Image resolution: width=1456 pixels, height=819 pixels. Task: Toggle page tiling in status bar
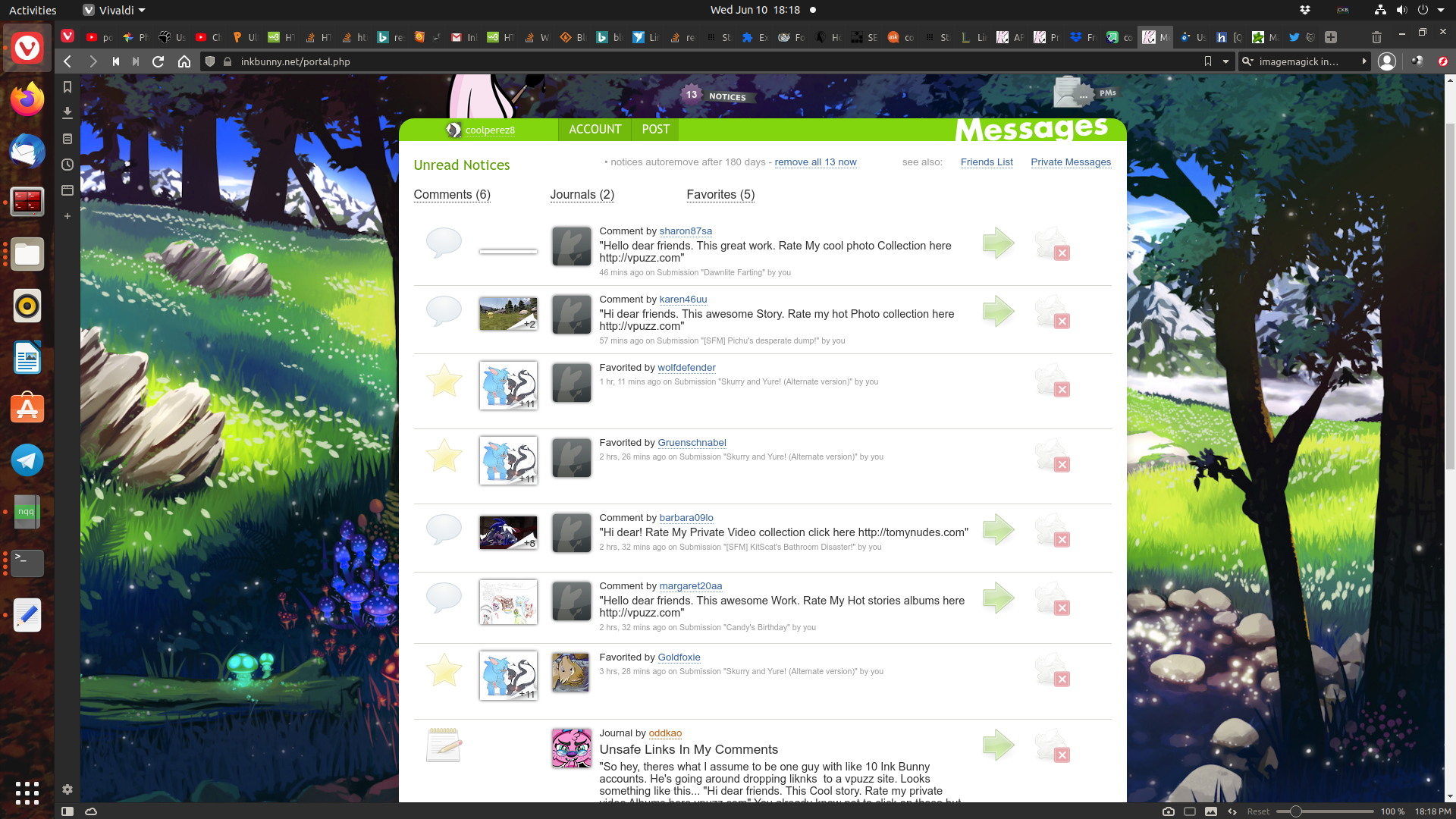(x=1190, y=811)
